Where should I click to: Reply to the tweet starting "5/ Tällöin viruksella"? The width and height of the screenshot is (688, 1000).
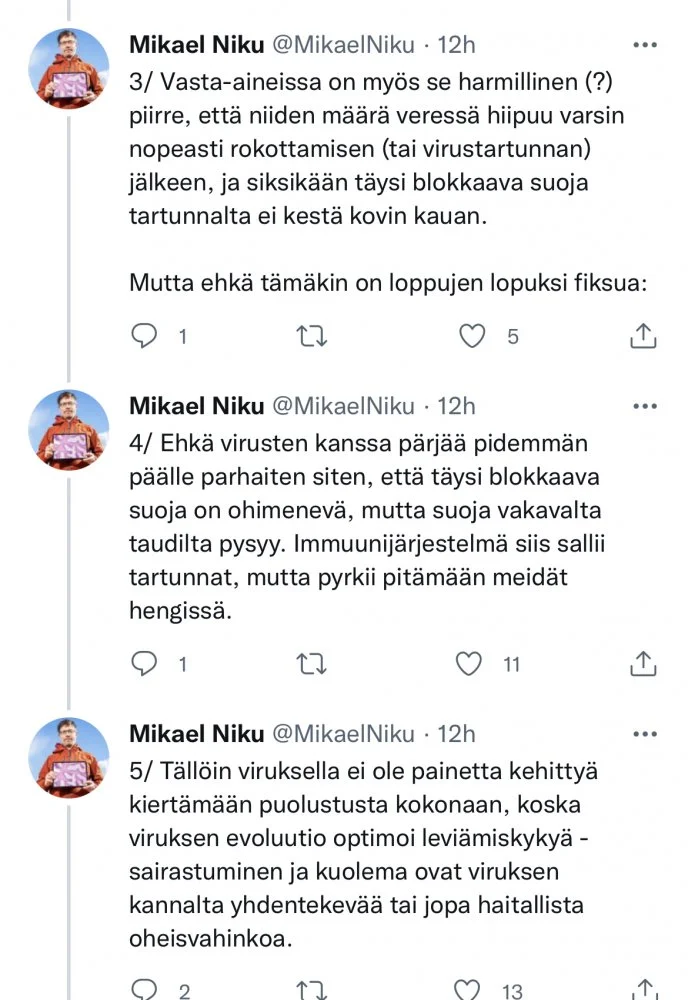tap(146, 990)
